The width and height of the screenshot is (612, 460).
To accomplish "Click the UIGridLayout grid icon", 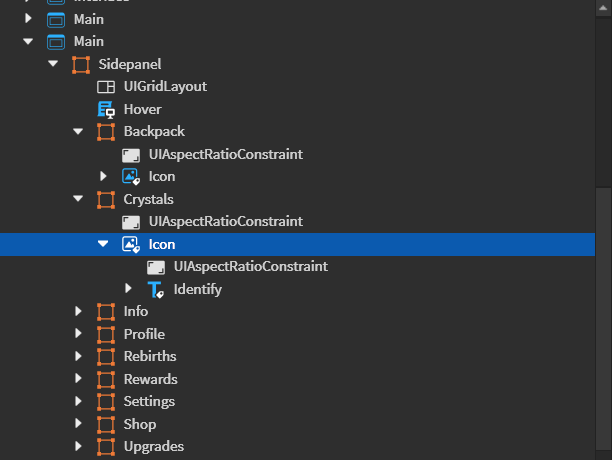I will pos(105,87).
